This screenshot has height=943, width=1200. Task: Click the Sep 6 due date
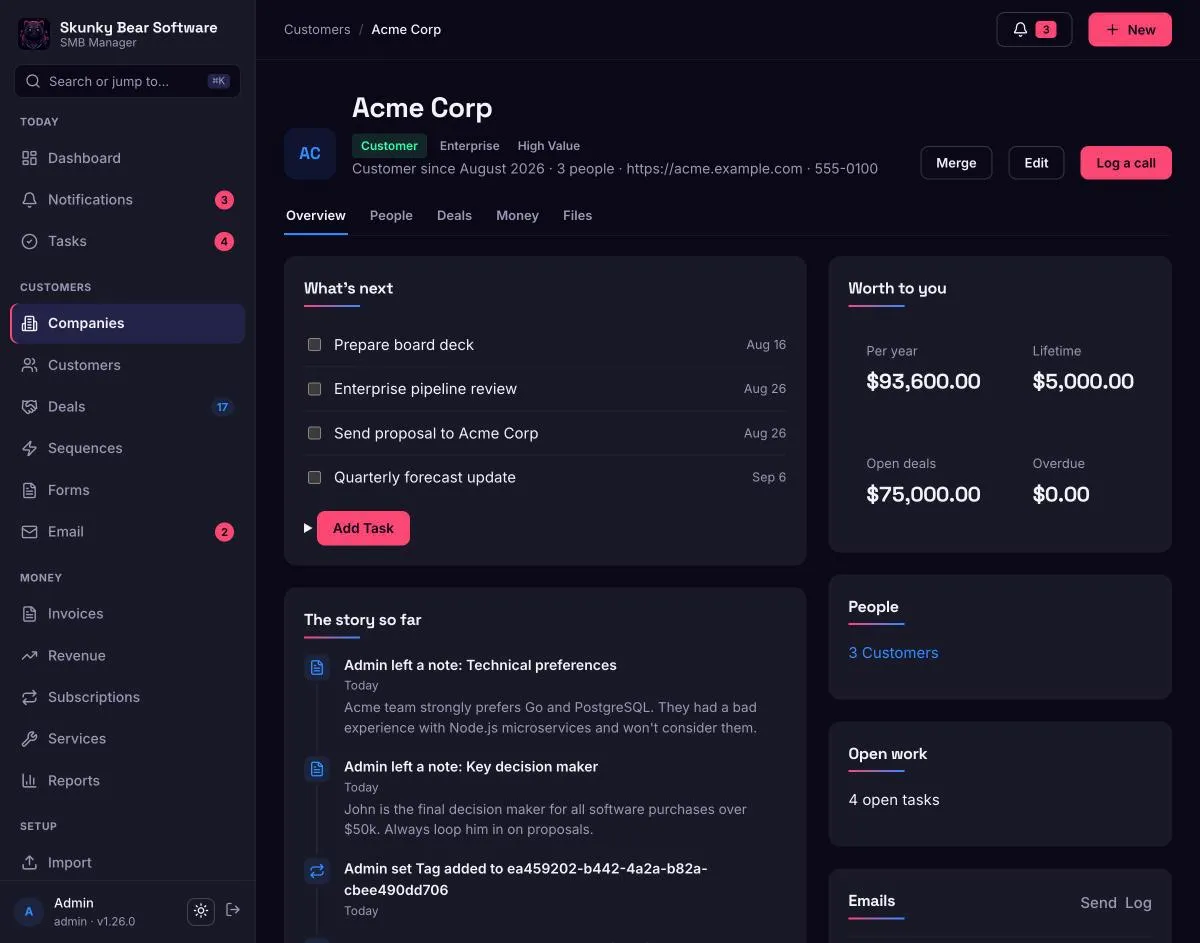pyautogui.click(x=769, y=478)
